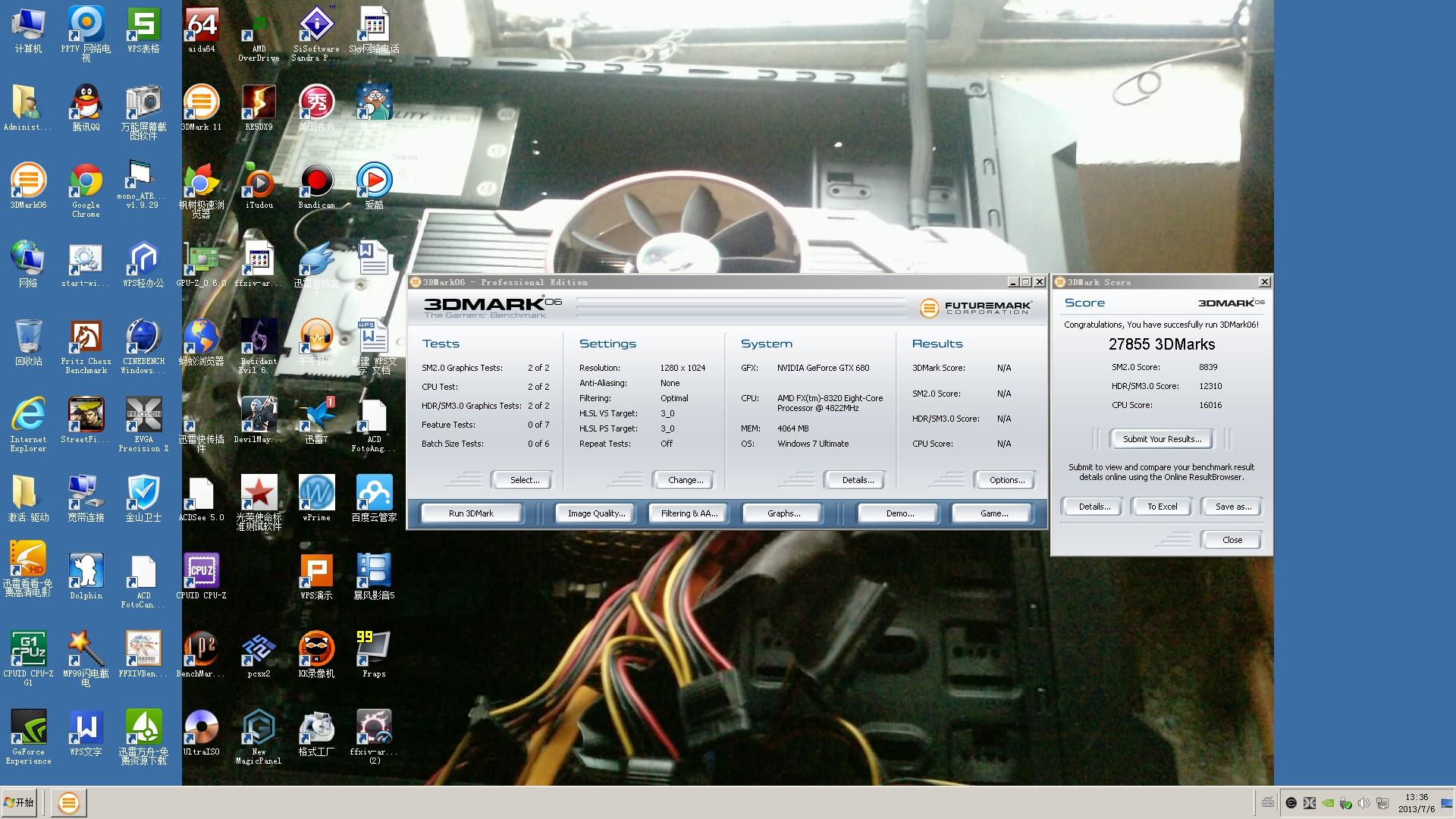Click CPU Score value 16016
Screen dimensions: 1456x819
pyautogui.click(x=1210, y=405)
